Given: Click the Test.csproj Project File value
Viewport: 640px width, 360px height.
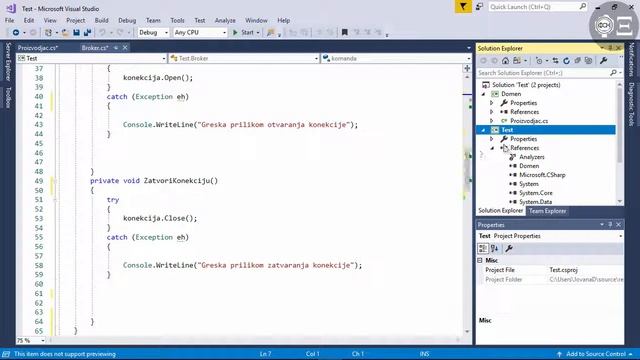Looking at the screenshot, I should click(x=563, y=270).
